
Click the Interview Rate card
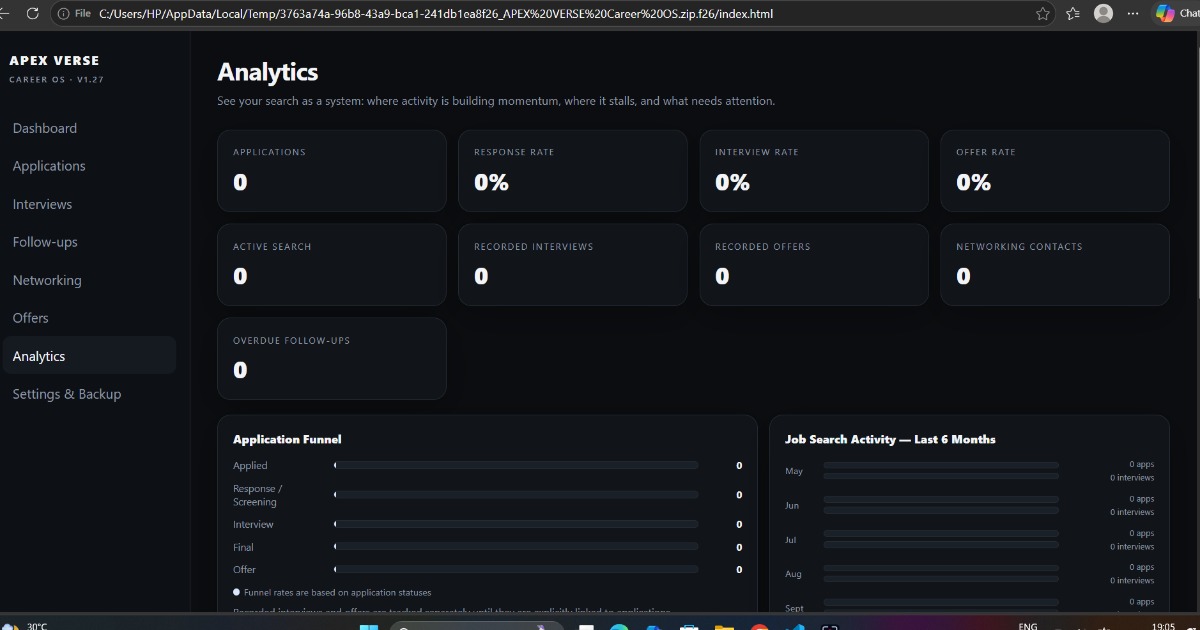coord(814,171)
